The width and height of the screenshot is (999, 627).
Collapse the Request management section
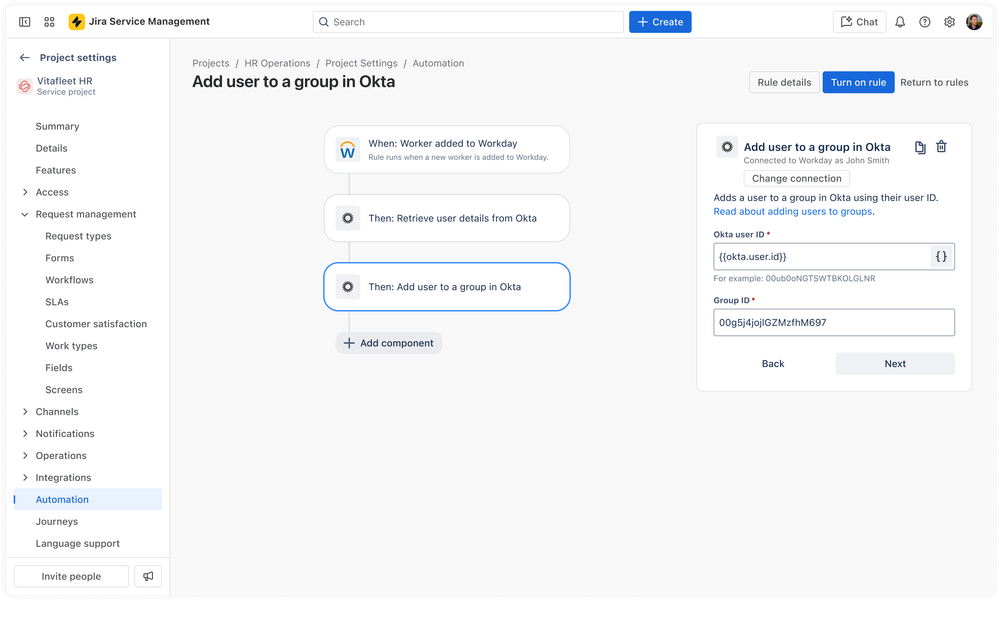tap(25, 214)
